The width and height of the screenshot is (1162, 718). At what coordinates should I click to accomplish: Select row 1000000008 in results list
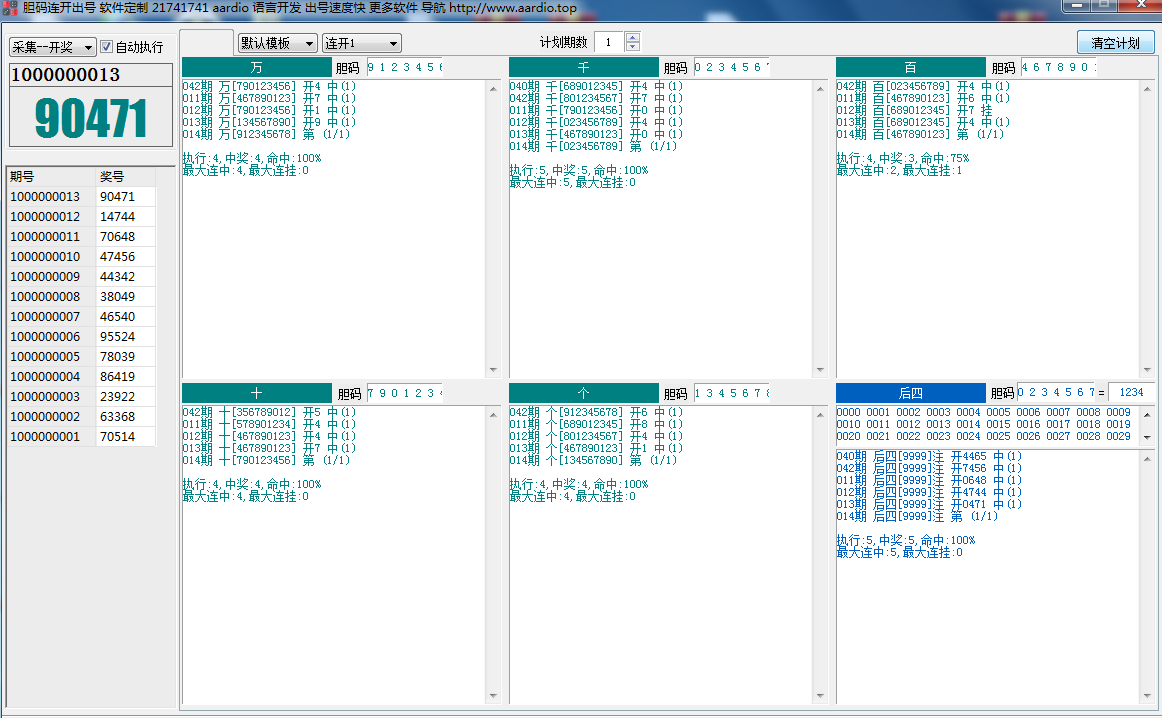coord(82,296)
